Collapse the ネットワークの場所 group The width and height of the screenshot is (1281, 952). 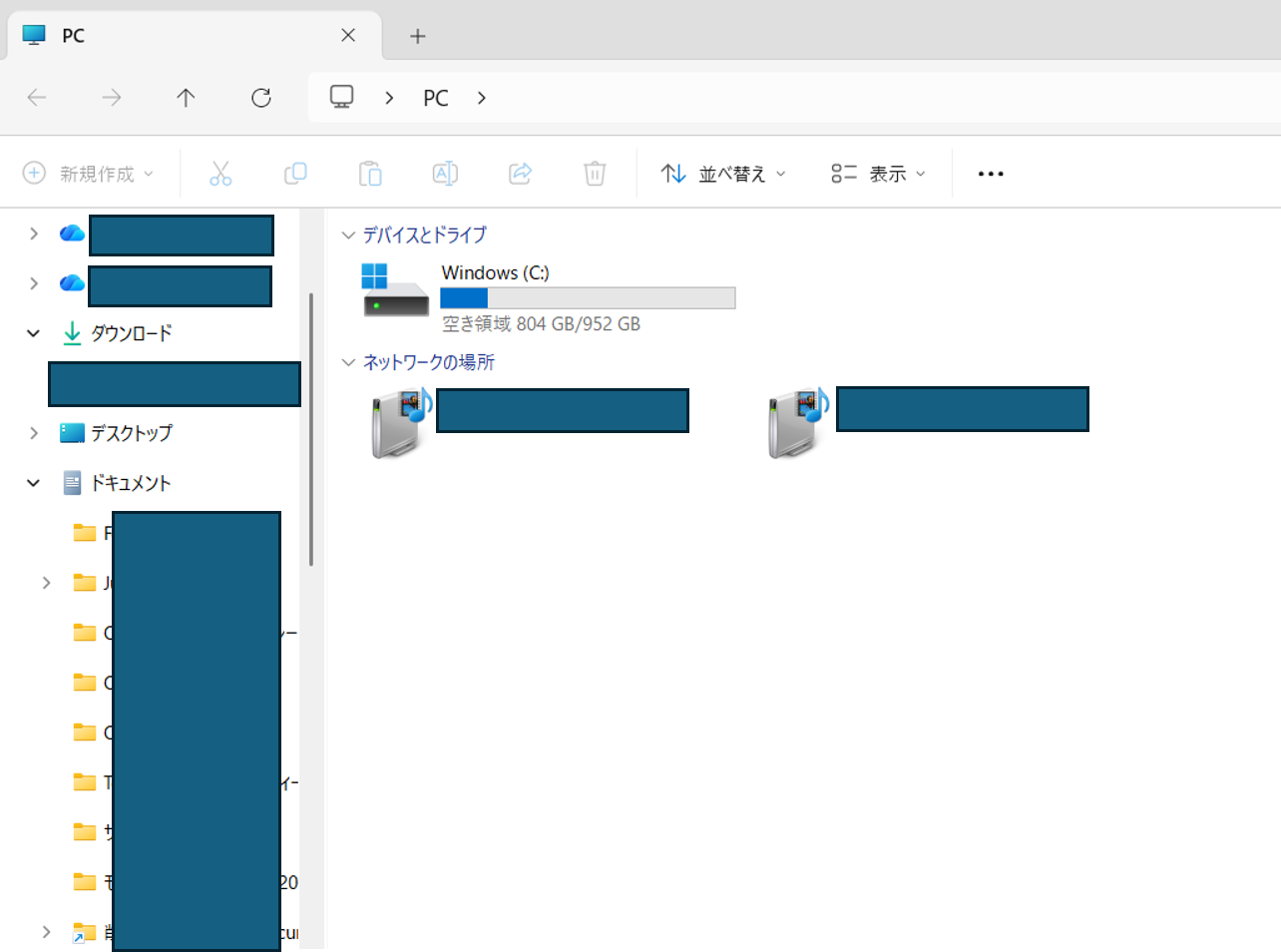tap(348, 362)
